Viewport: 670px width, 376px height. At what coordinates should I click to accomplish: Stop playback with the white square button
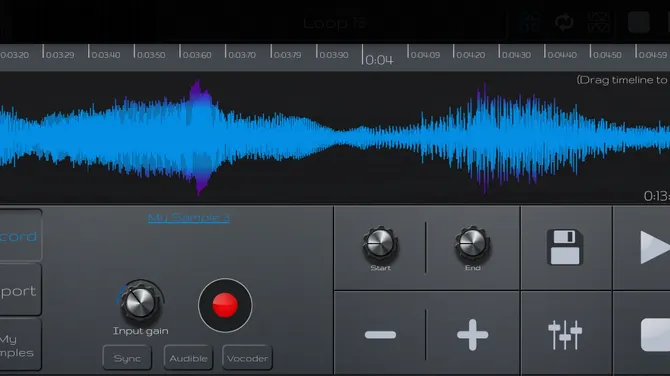point(655,335)
